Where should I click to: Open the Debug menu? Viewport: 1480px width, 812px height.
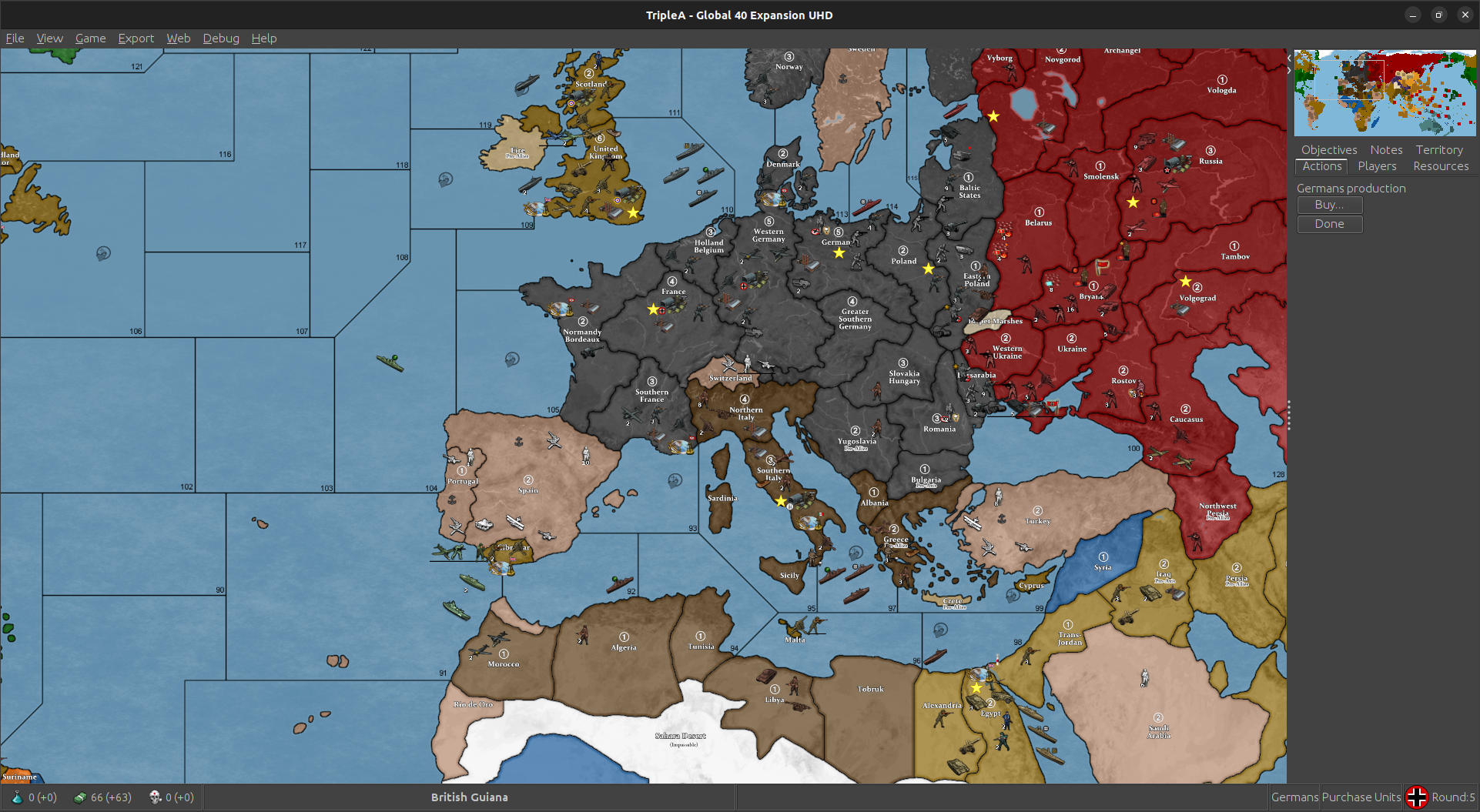[x=221, y=38]
